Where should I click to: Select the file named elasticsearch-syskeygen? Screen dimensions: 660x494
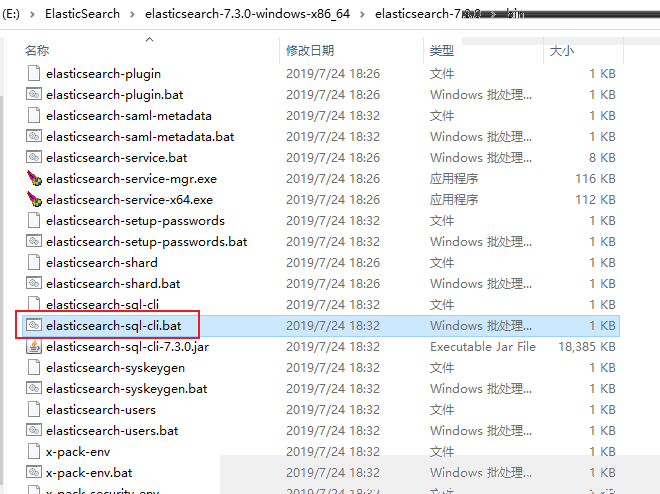point(115,368)
